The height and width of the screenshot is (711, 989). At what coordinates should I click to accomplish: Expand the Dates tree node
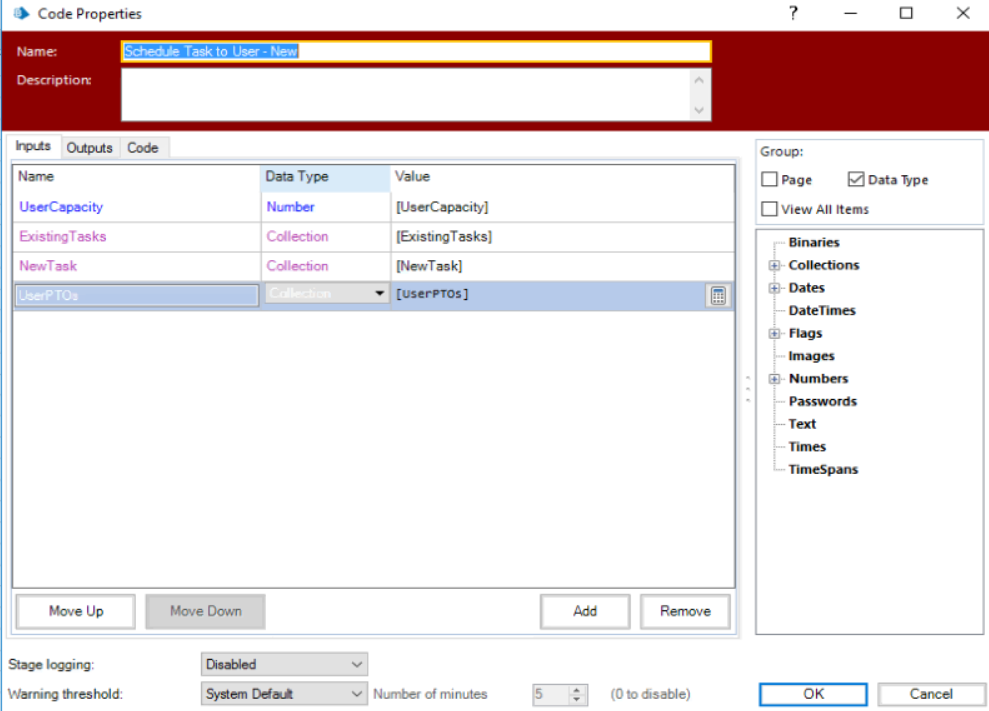[774, 288]
